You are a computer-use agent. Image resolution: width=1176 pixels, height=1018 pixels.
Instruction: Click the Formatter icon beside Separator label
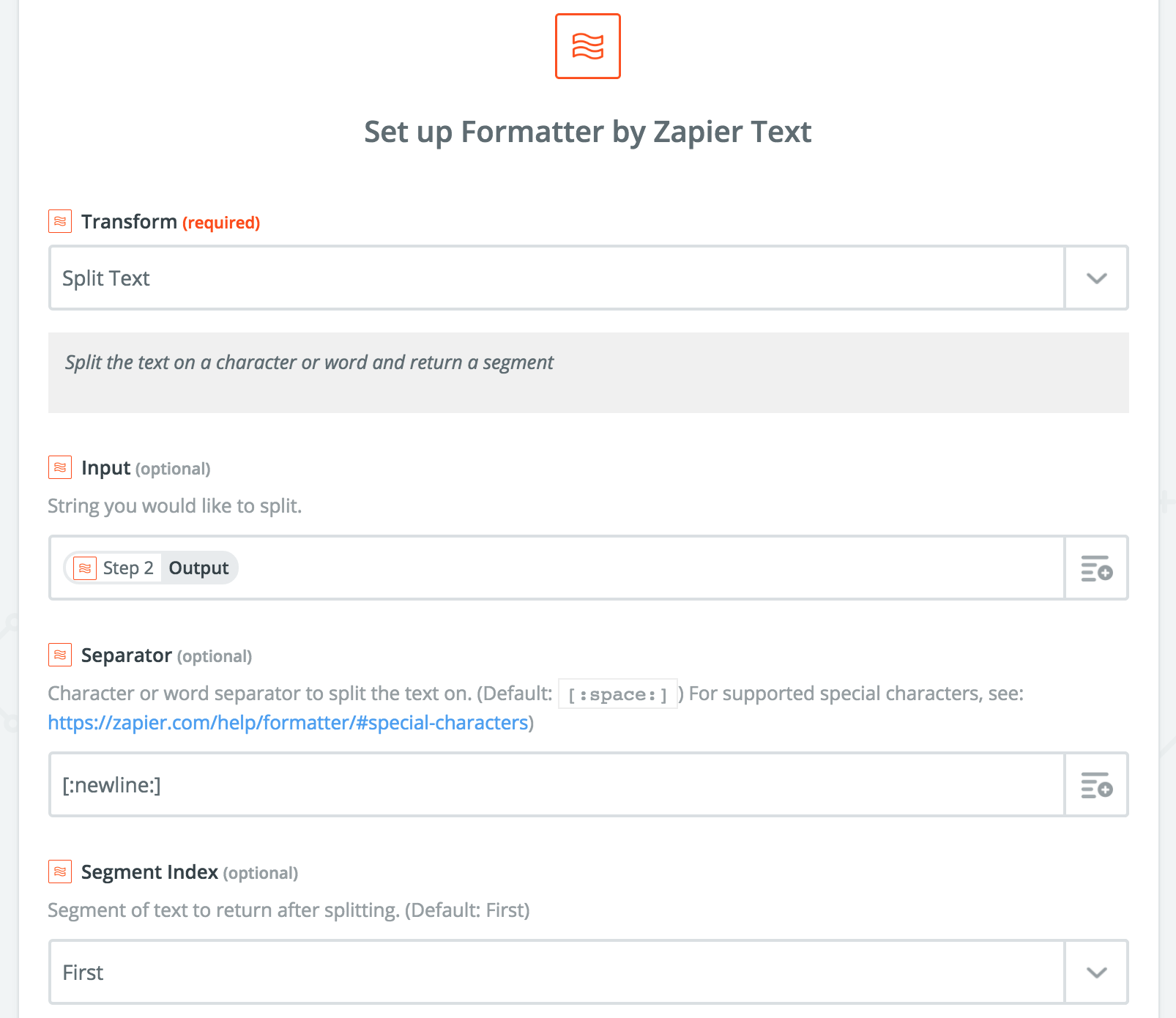point(60,655)
